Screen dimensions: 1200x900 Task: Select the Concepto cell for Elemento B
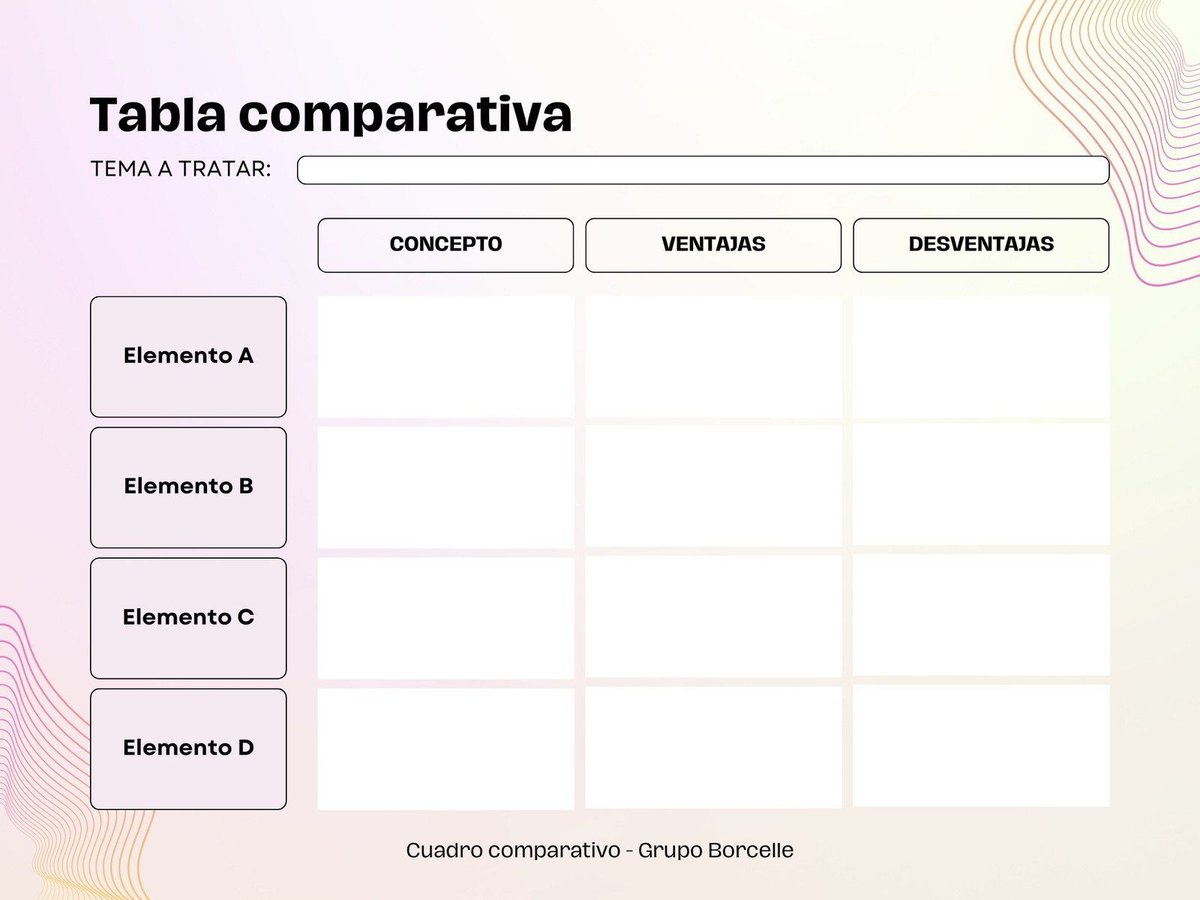pyautogui.click(x=446, y=487)
